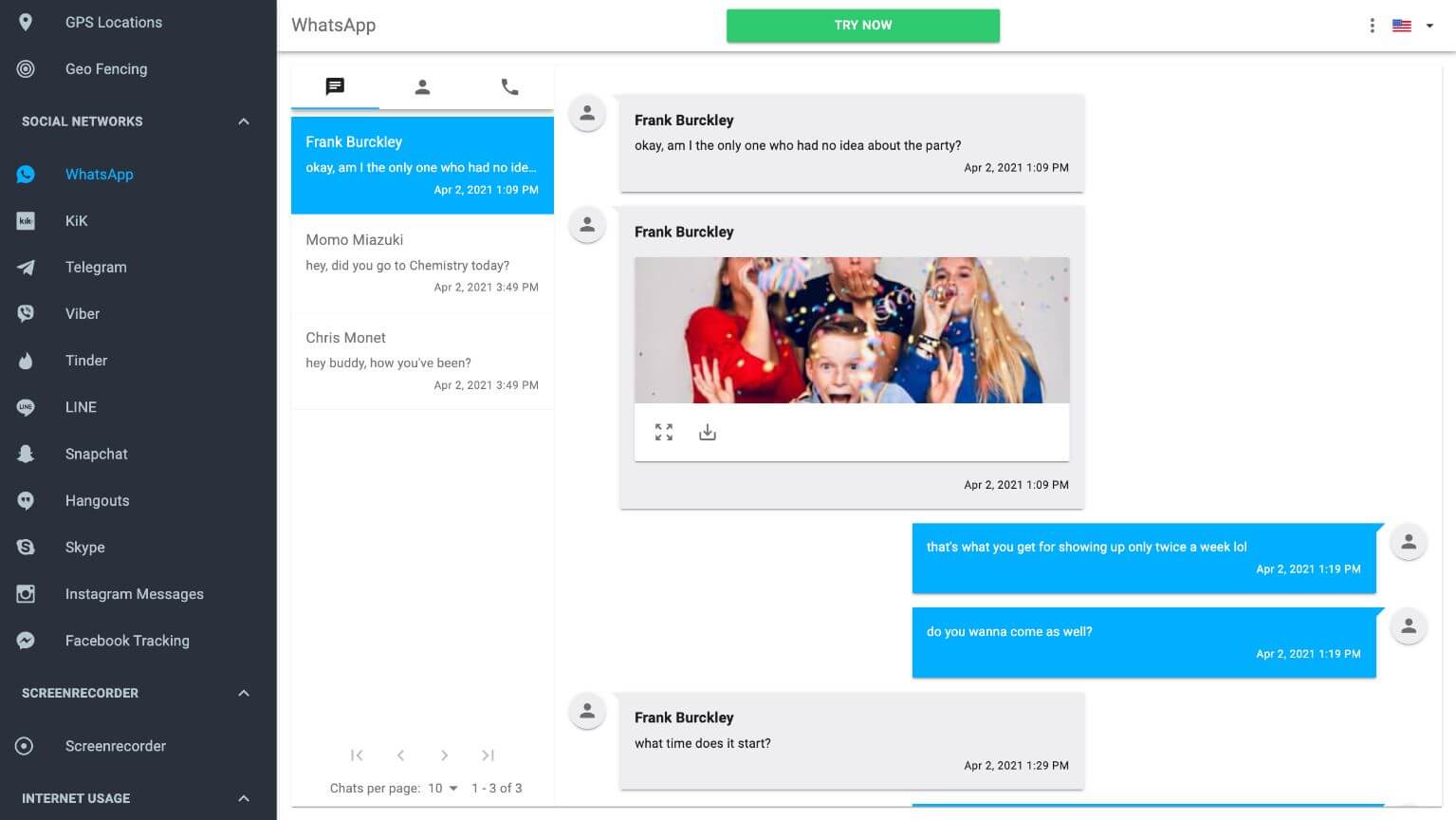Select Skype in the sidebar

[84, 547]
